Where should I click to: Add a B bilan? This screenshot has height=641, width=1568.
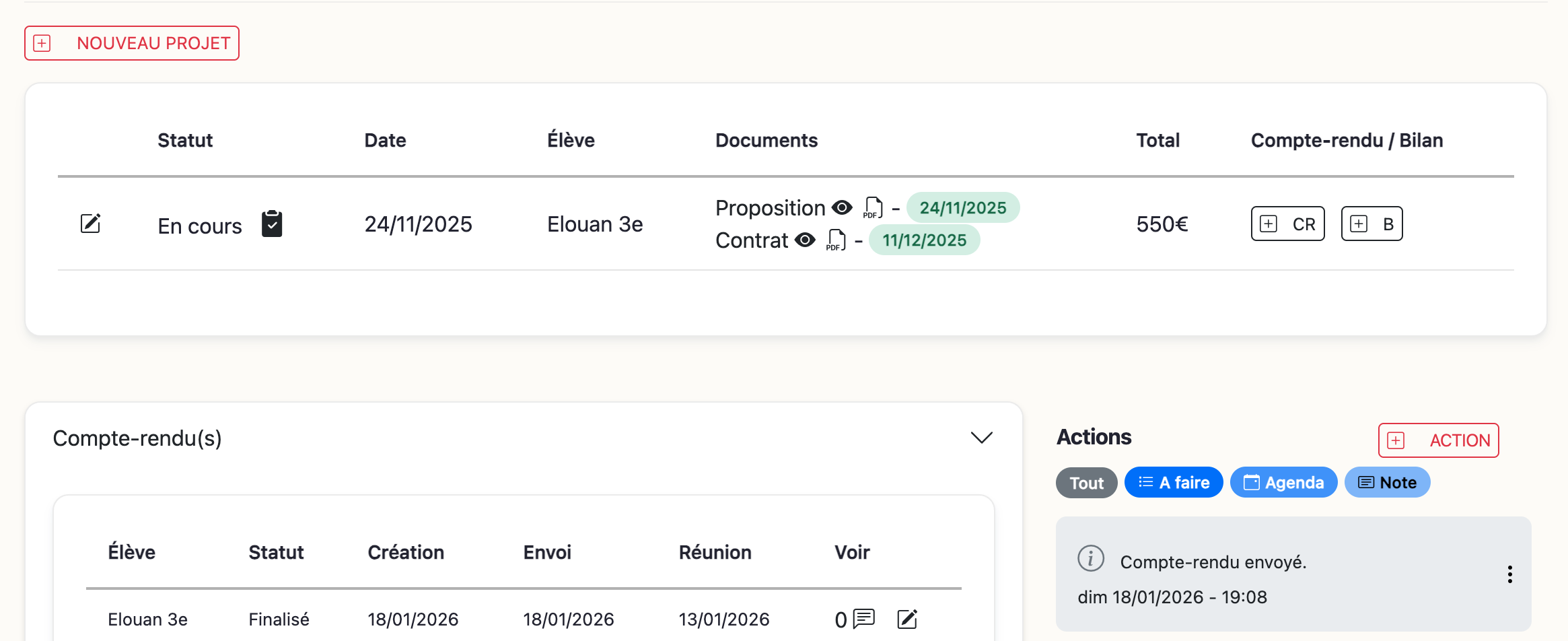(x=1371, y=224)
